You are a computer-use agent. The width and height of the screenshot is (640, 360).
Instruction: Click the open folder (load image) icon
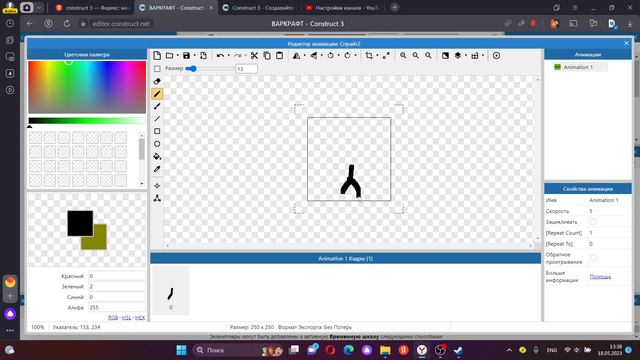click(169, 56)
